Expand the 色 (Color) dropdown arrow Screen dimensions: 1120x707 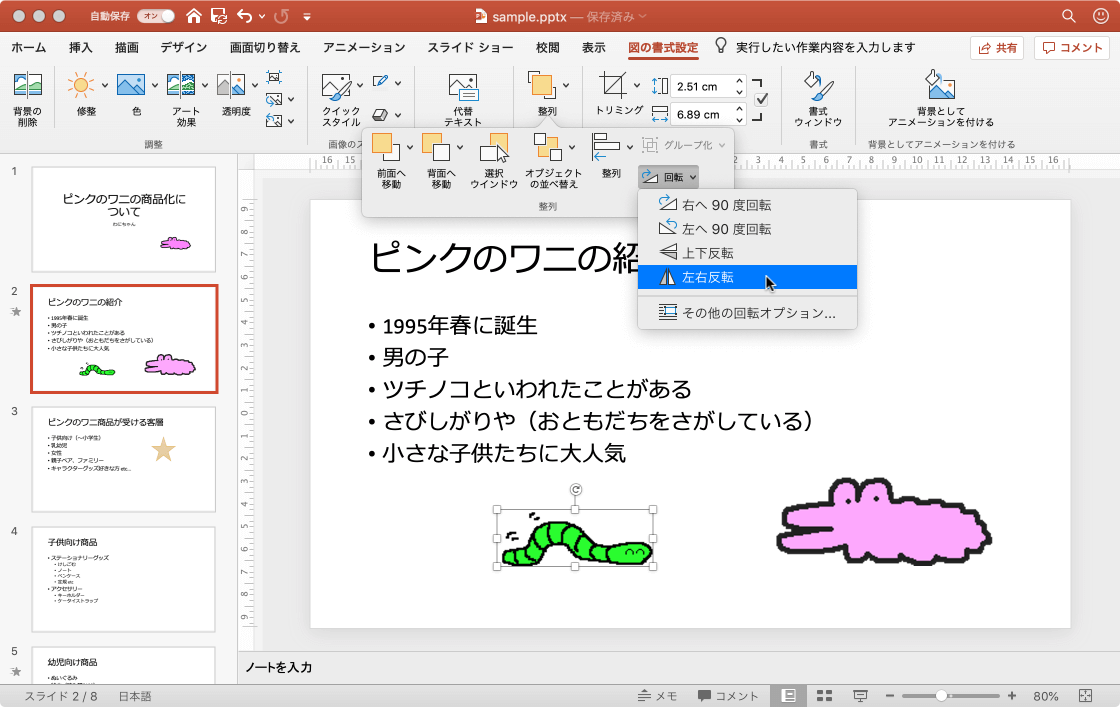[x=154, y=84]
